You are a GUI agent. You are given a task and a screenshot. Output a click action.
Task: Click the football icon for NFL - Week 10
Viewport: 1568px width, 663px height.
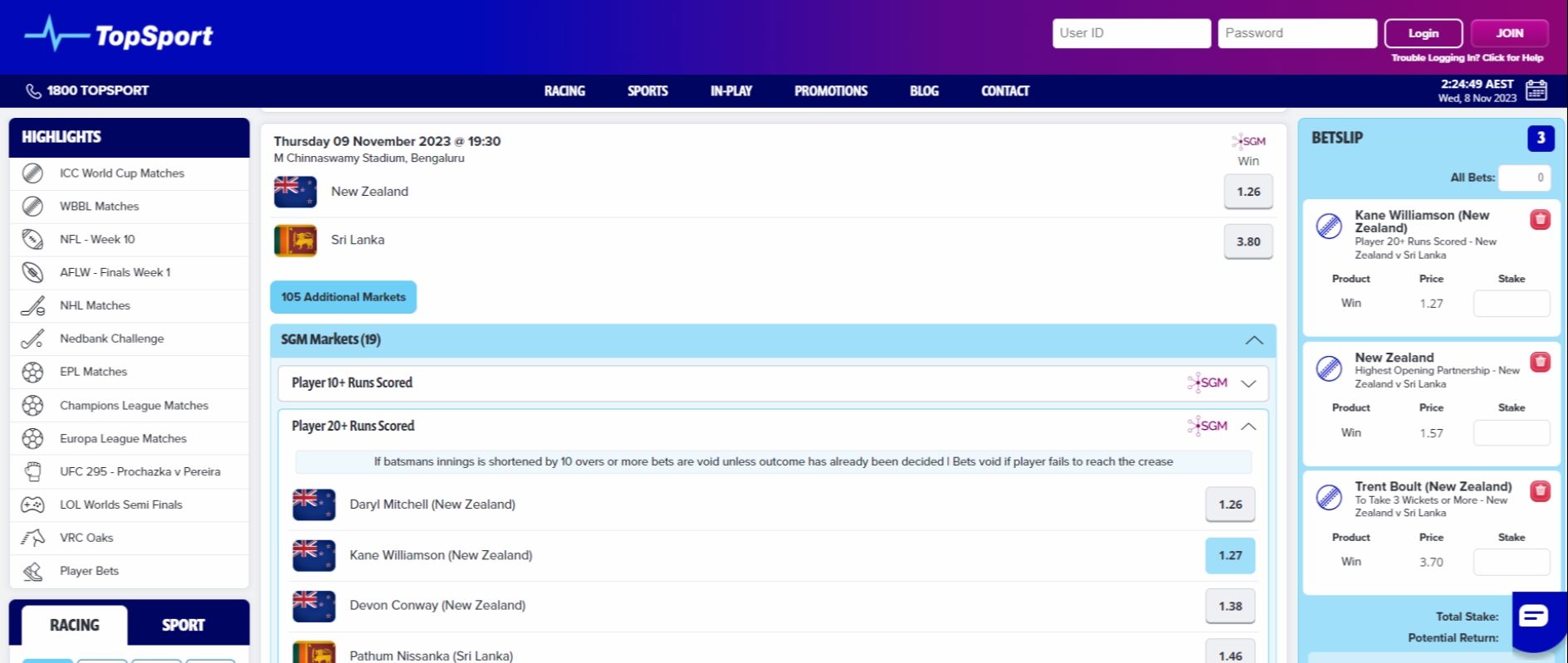pos(32,240)
